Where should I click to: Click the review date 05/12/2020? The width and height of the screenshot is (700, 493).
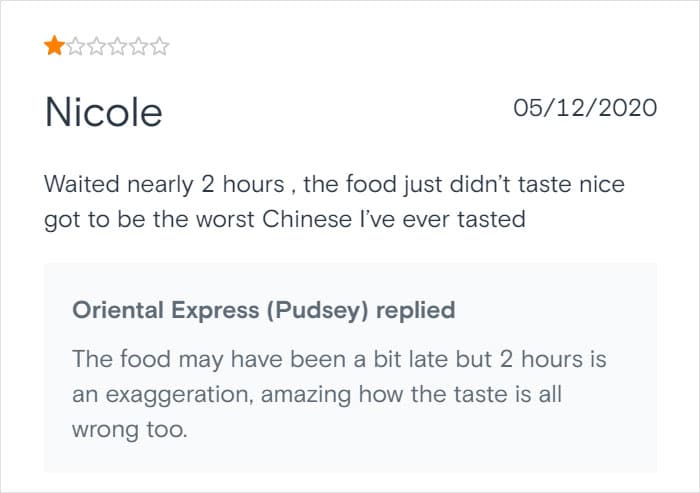tap(585, 108)
